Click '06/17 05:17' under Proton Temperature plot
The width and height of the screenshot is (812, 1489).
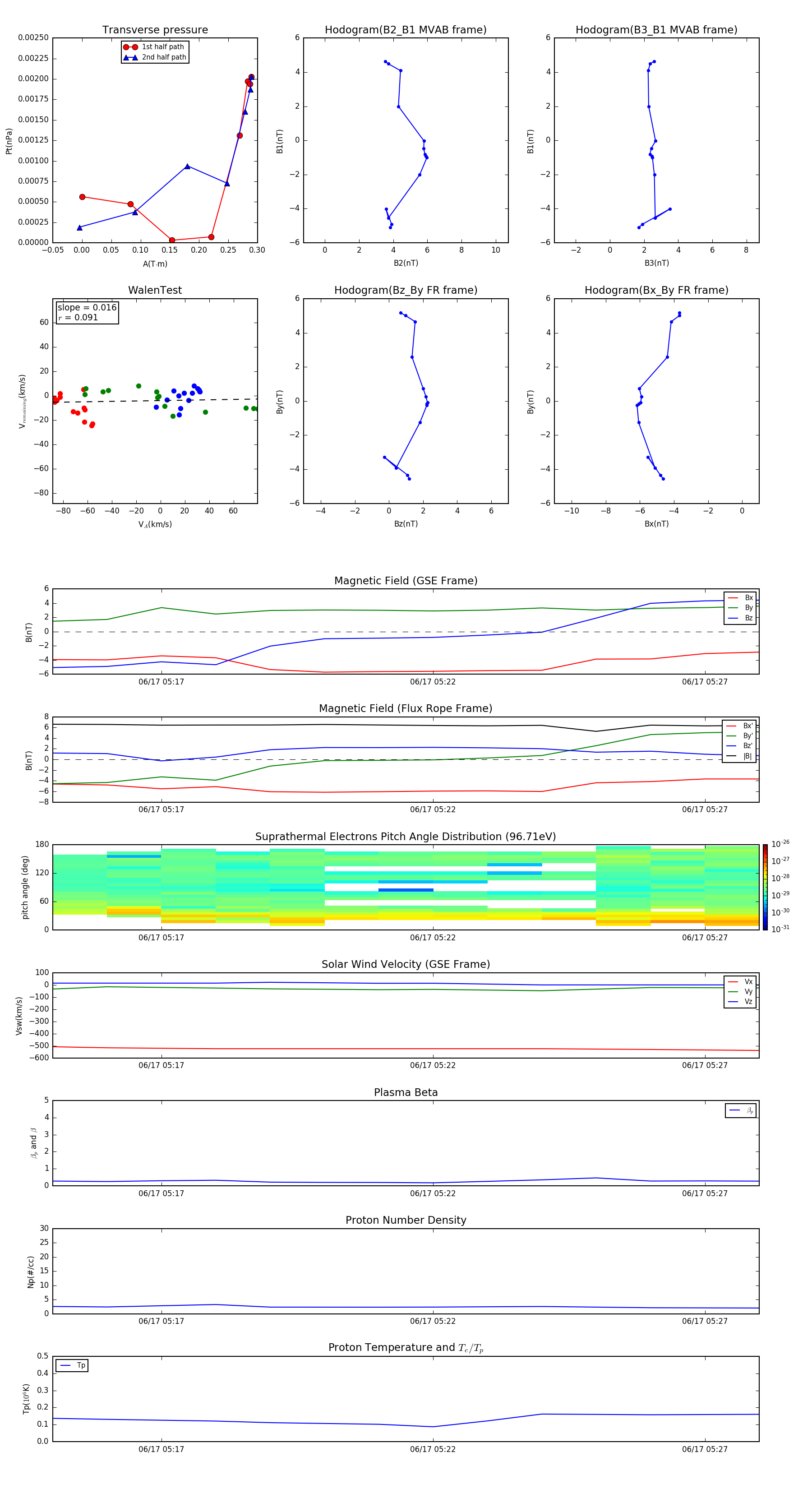(x=161, y=1449)
